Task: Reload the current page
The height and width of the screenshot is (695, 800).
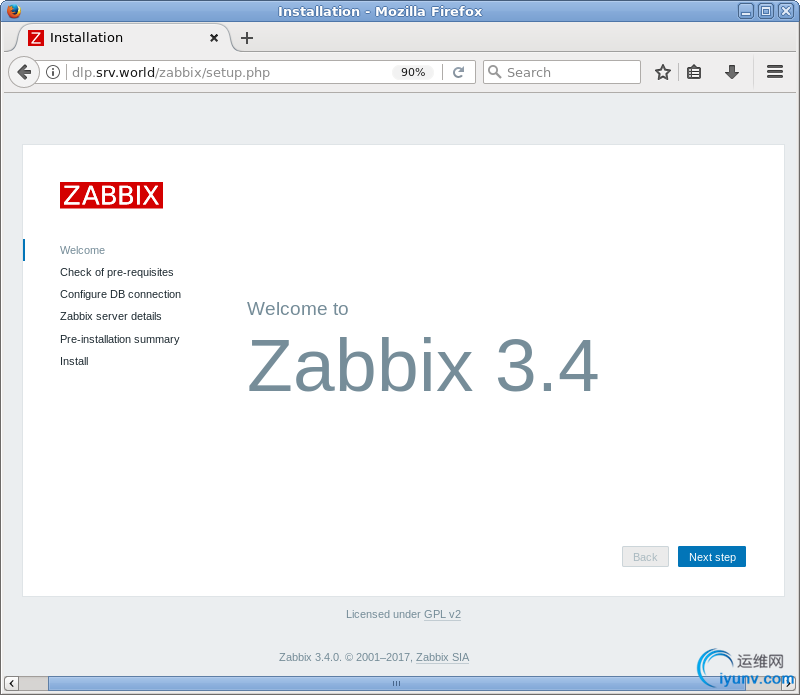Action: [x=459, y=72]
